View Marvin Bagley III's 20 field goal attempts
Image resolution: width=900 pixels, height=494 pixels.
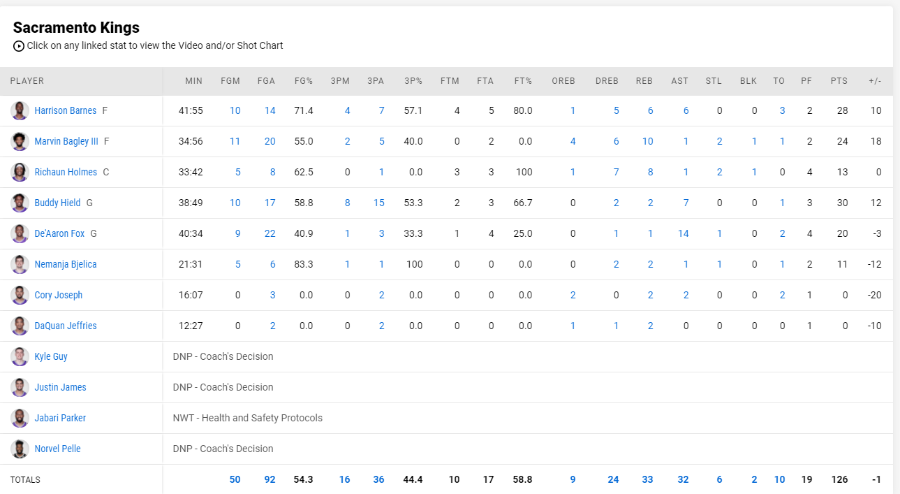click(270, 141)
